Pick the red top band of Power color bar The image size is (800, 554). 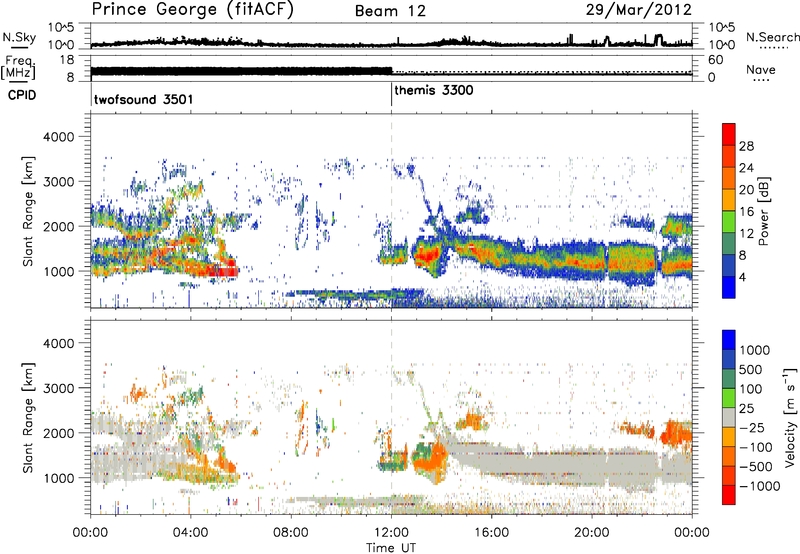coord(729,134)
